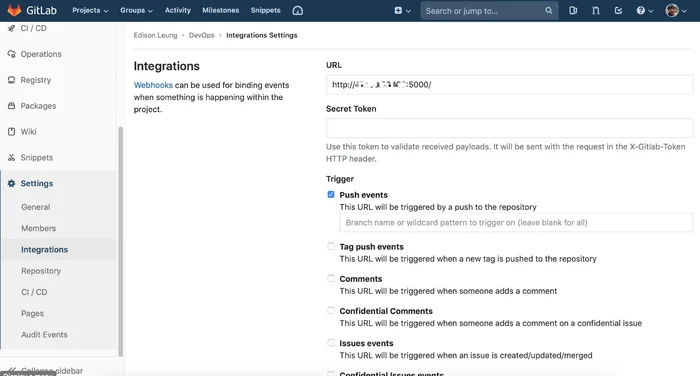
Task: Follow the Webhooks link
Action: 153,85
